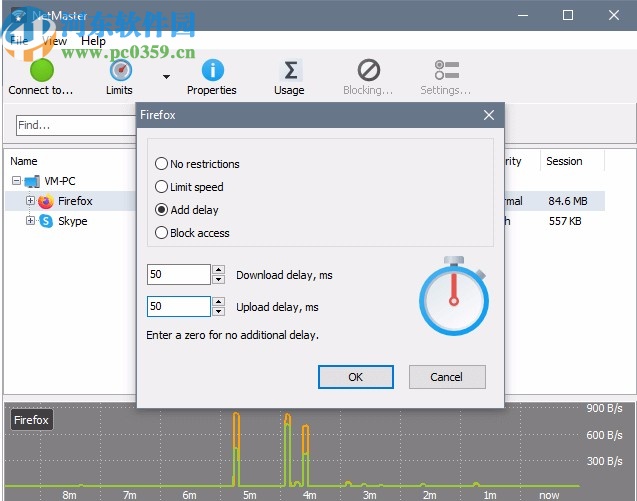Select the No restrictions radio button
This screenshot has width=637, height=501.
[161, 164]
